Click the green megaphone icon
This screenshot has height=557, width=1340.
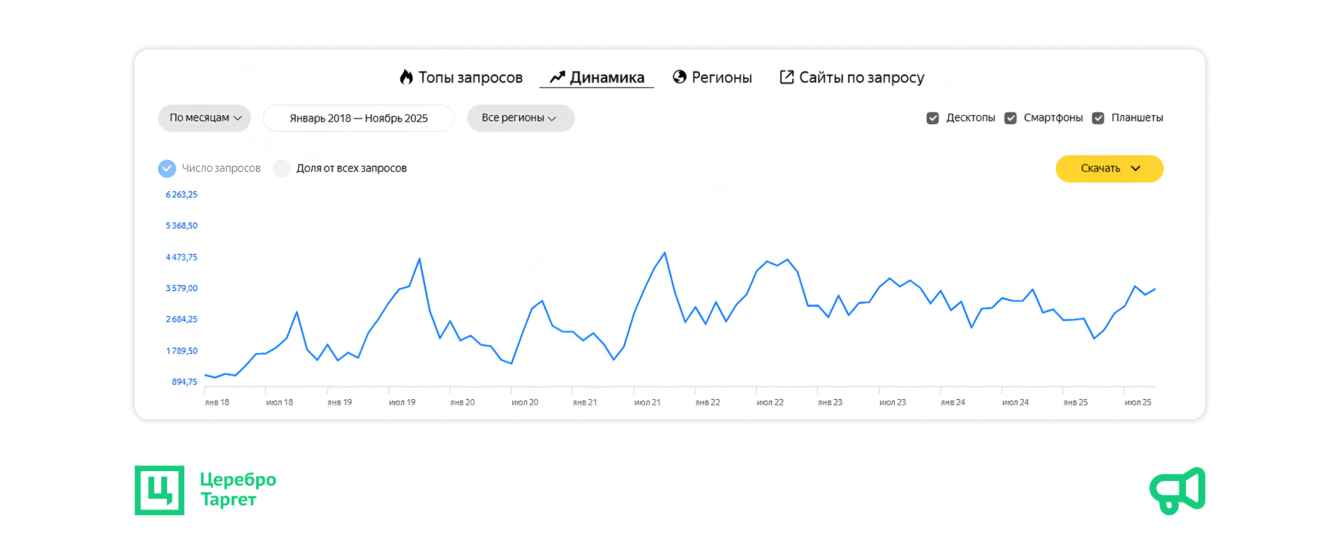coord(1177,490)
